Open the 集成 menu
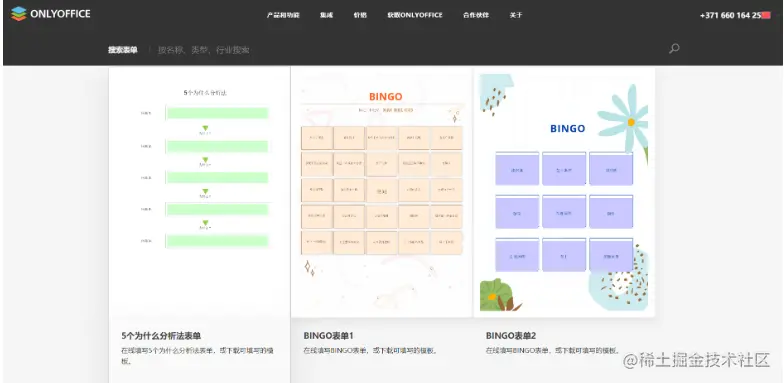The width and height of the screenshot is (784, 383). click(326, 15)
